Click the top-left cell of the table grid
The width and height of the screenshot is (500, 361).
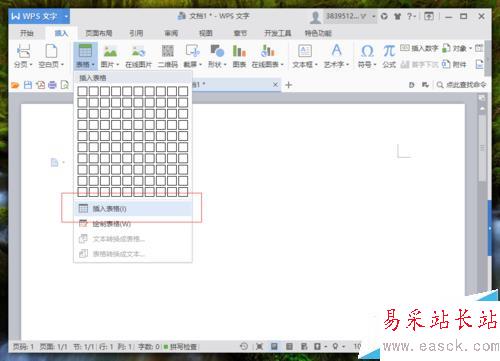tap(82, 91)
